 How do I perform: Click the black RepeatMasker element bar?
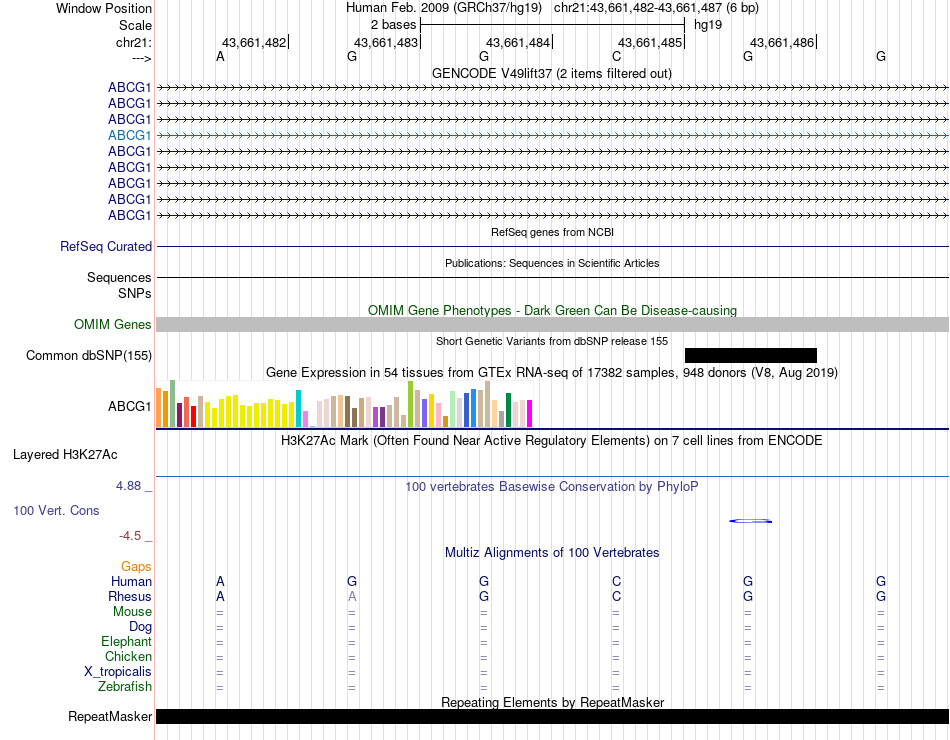click(552, 716)
